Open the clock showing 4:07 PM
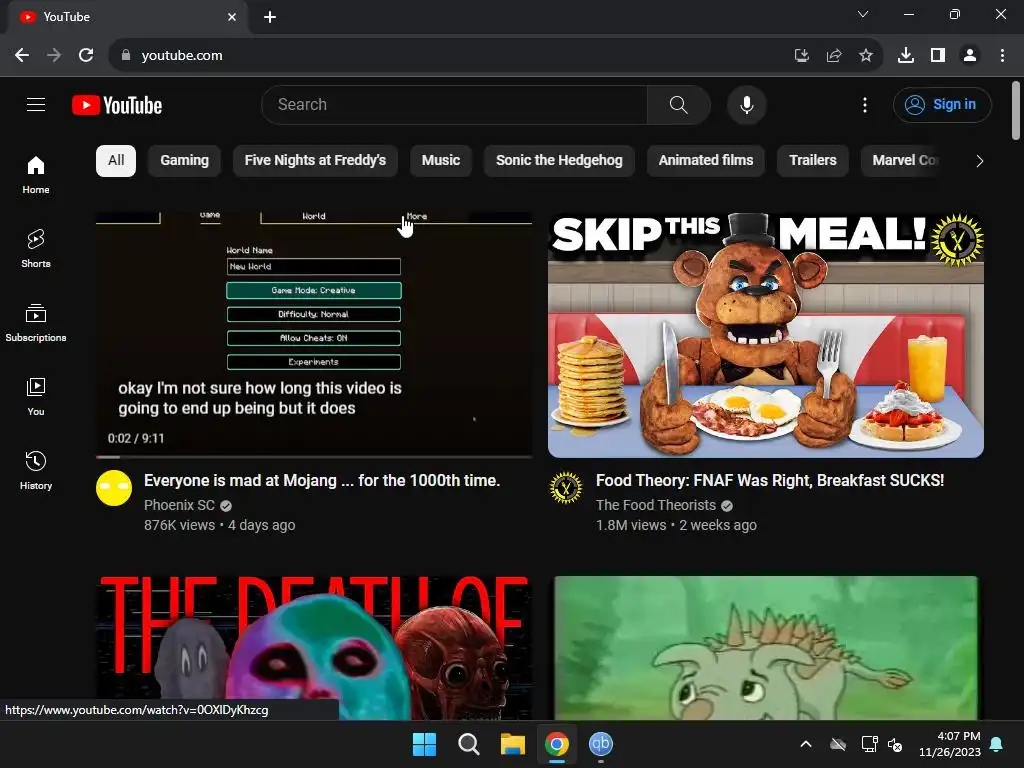This screenshot has width=1024, height=768. click(950, 744)
